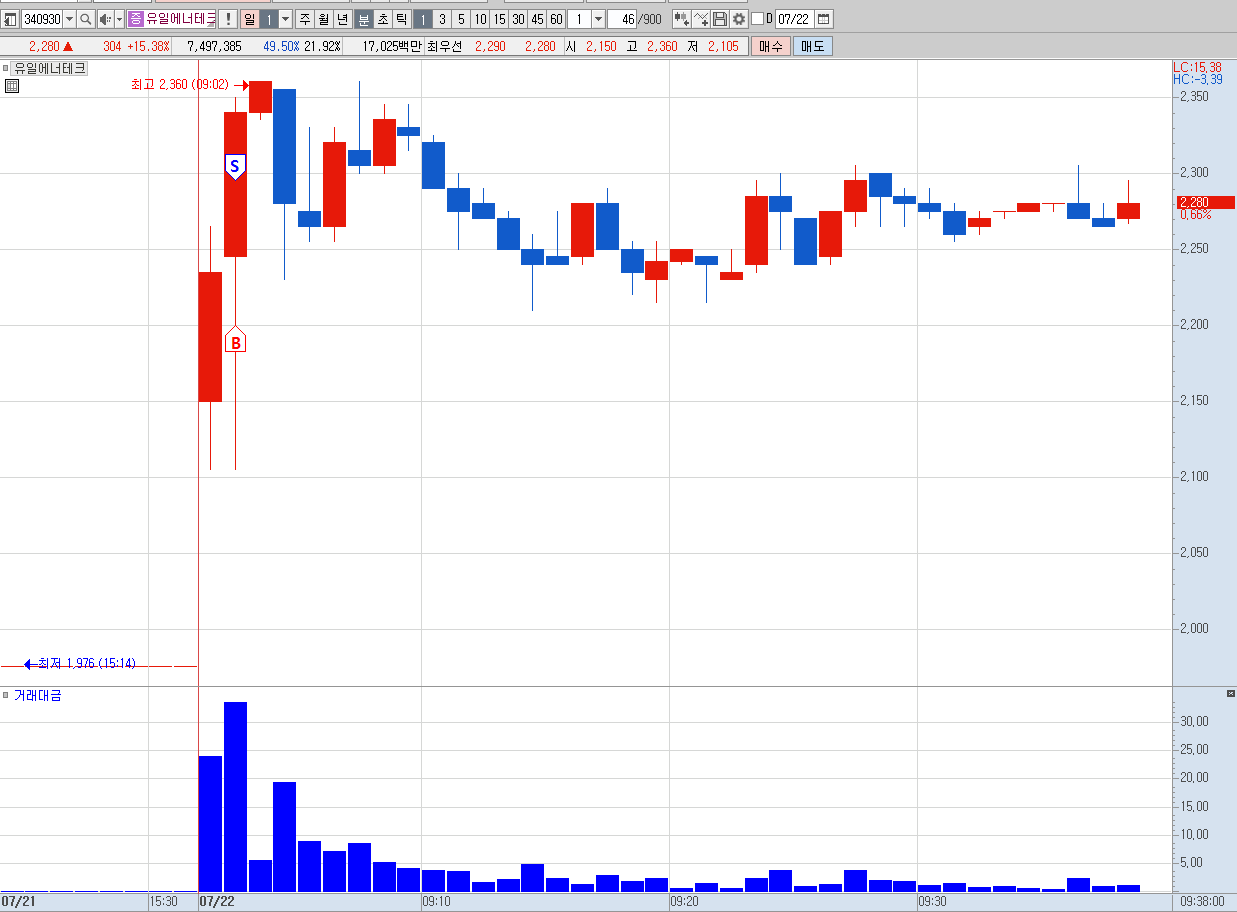Screen dimensions: 1237x912
Task: Select the 30 minute interval tab
Action: click(x=518, y=19)
